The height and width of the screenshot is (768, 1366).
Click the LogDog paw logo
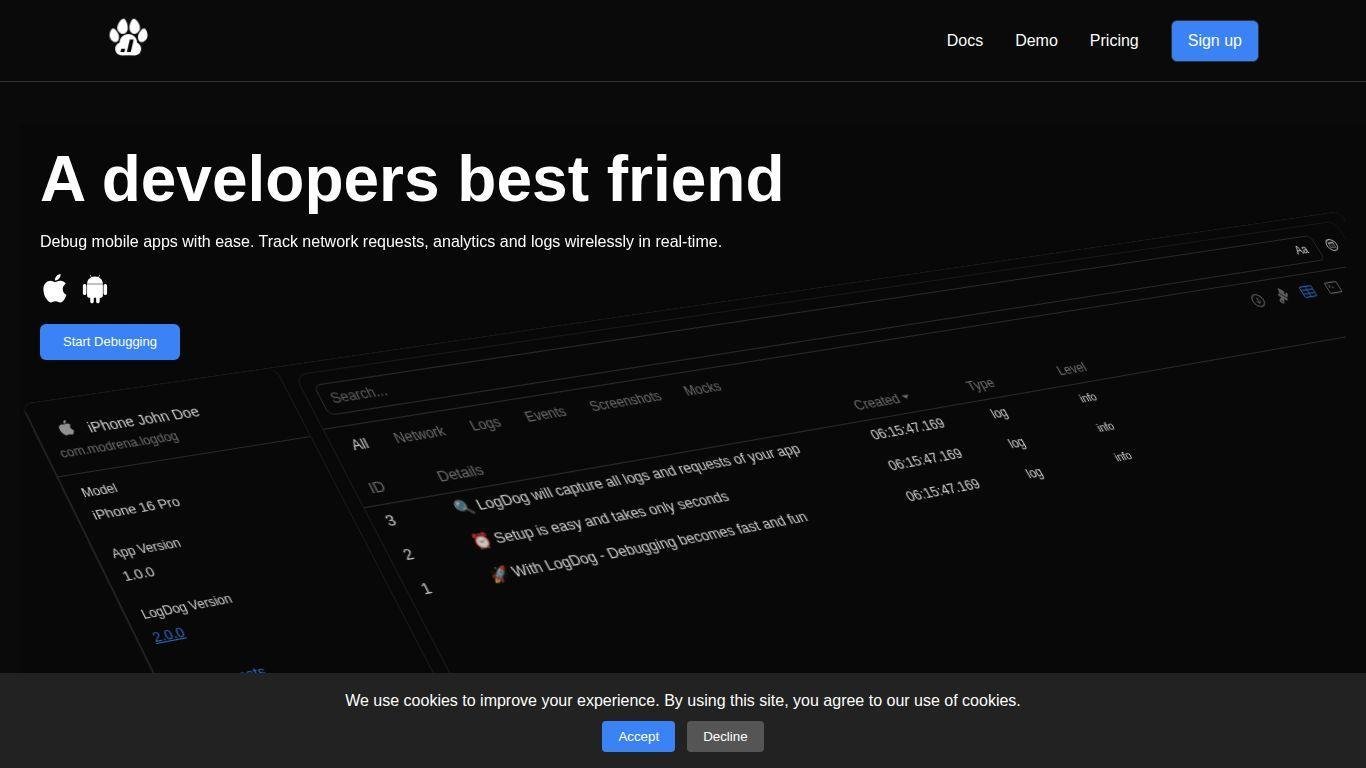click(x=128, y=38)
